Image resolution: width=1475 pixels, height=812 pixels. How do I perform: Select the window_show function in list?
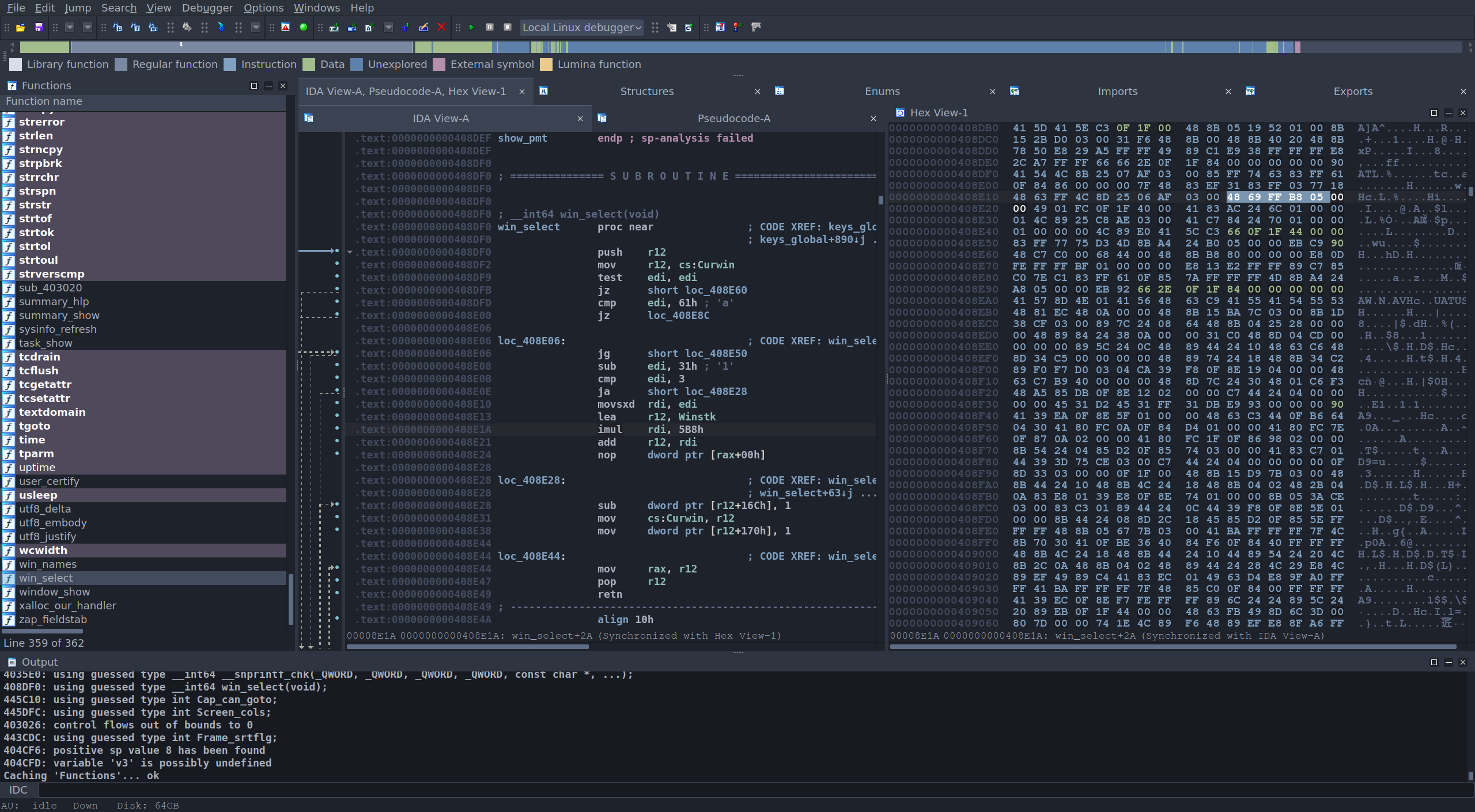[x=54, y=591]
